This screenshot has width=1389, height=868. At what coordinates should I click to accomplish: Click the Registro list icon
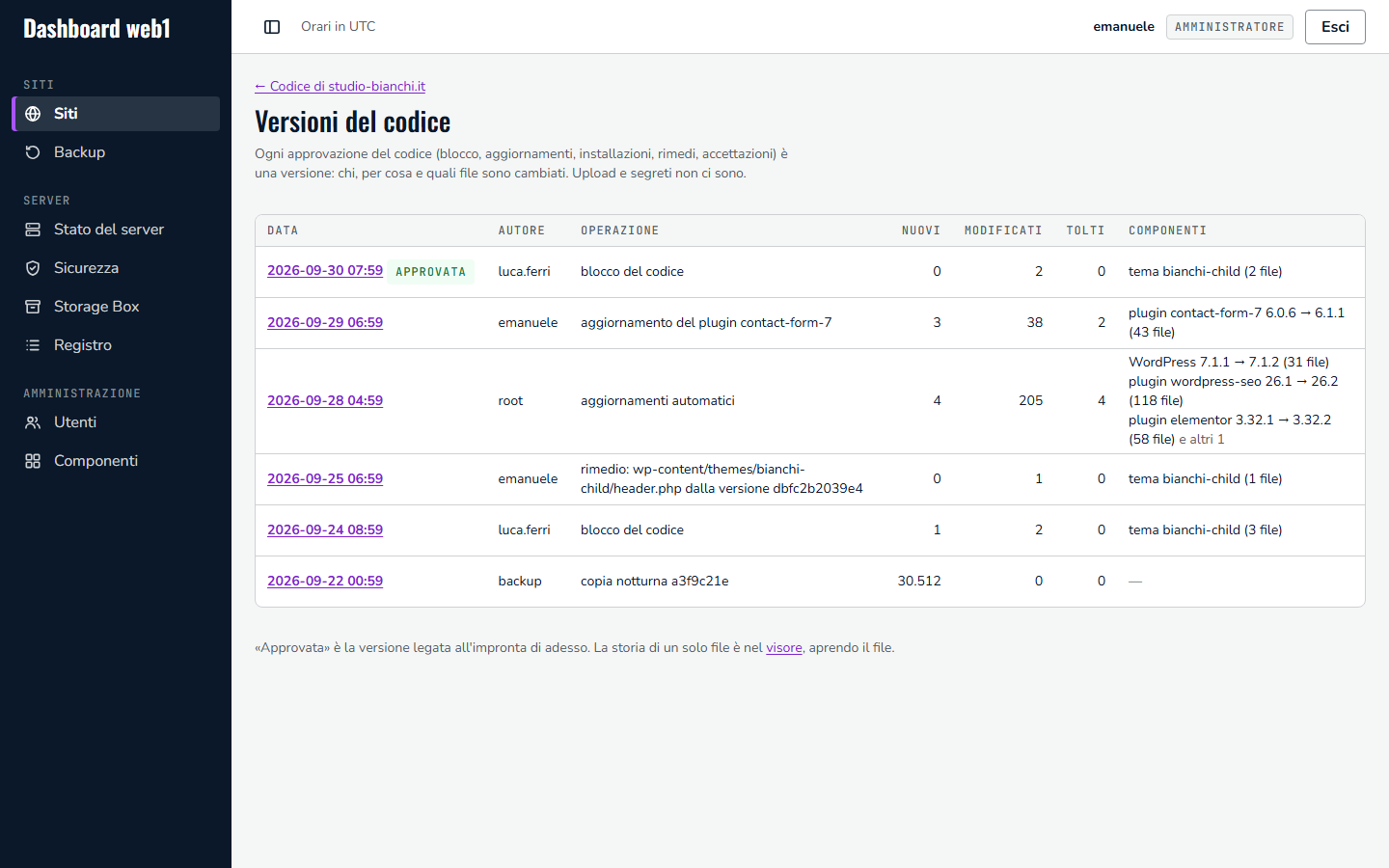(x=33, y=345)
